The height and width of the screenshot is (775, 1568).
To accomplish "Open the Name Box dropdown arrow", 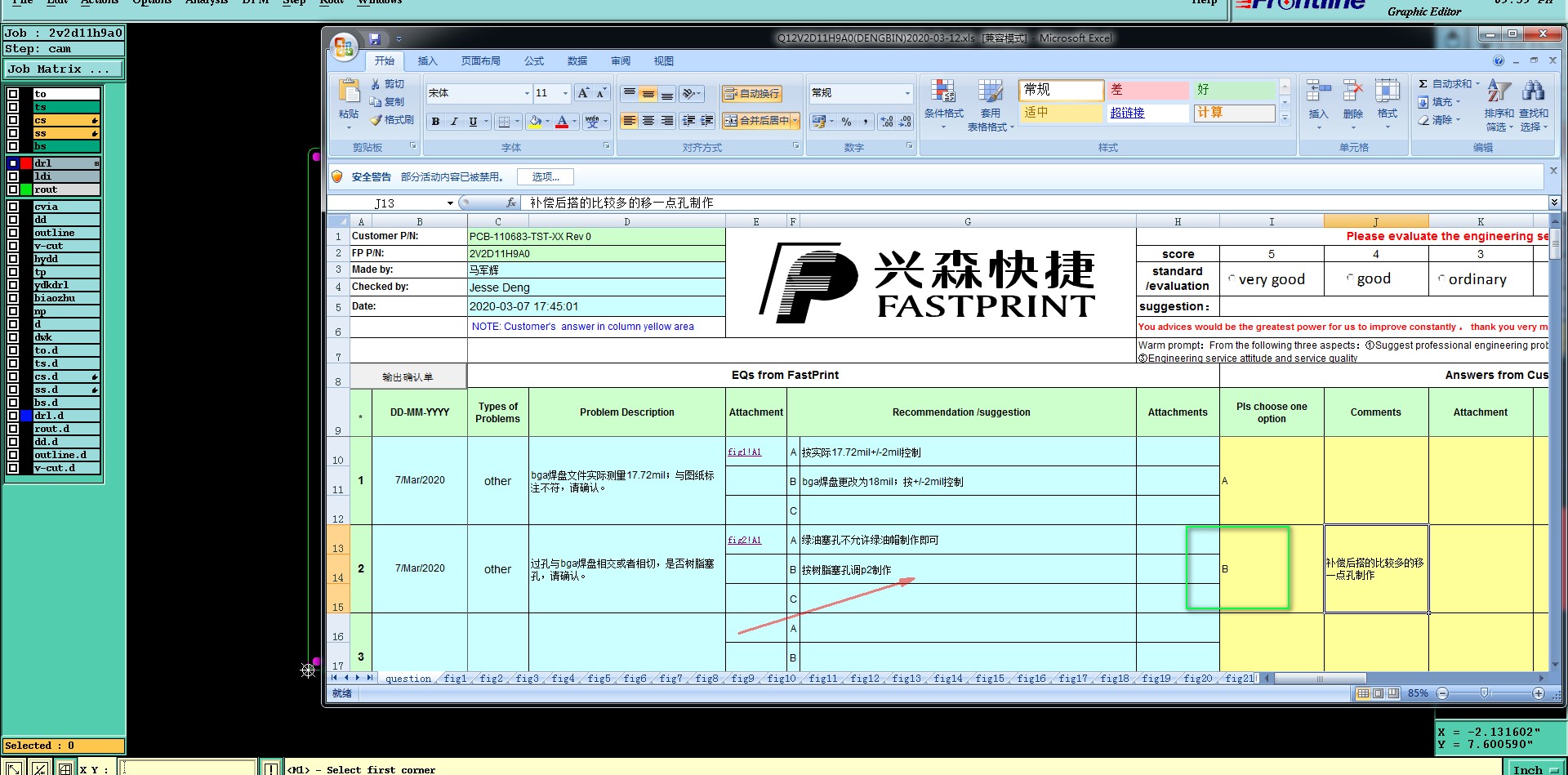I will [x=450, y=203].
